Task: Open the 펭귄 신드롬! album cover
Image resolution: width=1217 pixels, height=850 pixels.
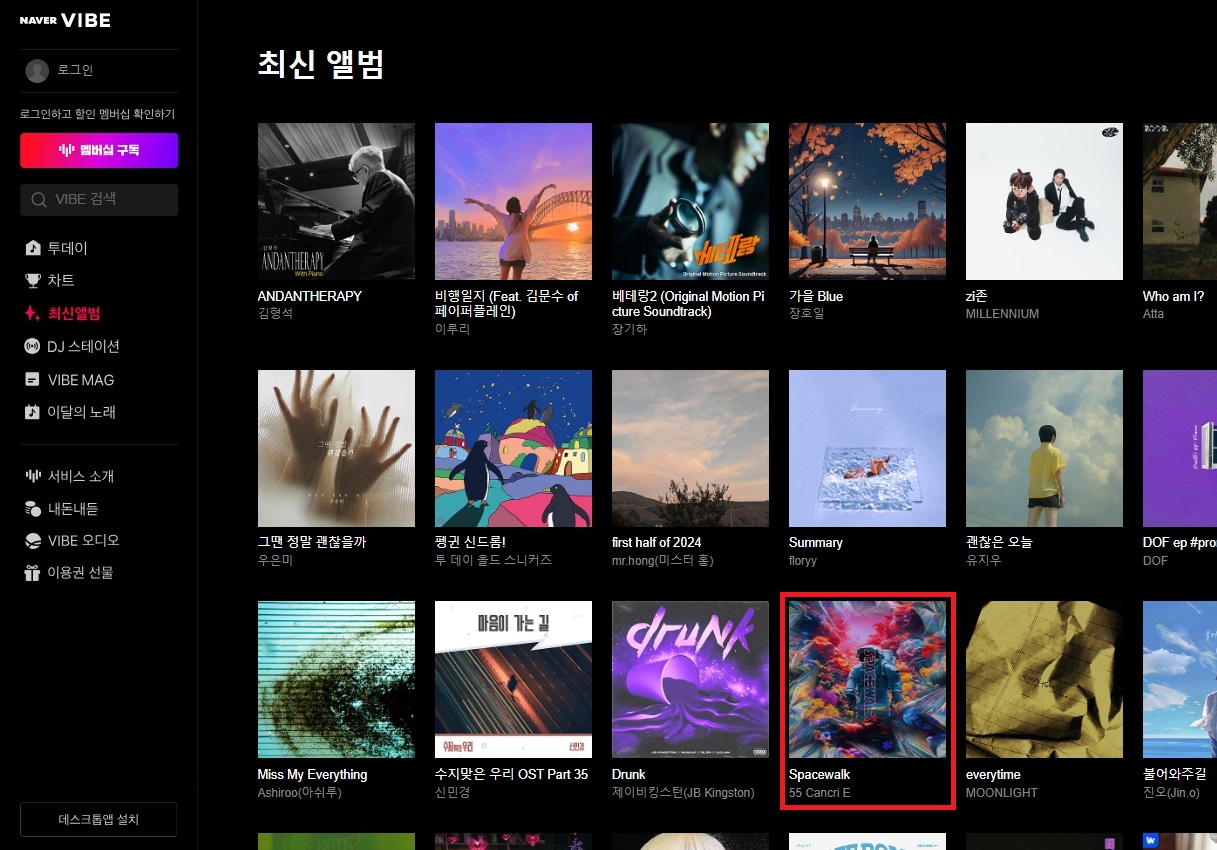Action: point(513,448)
